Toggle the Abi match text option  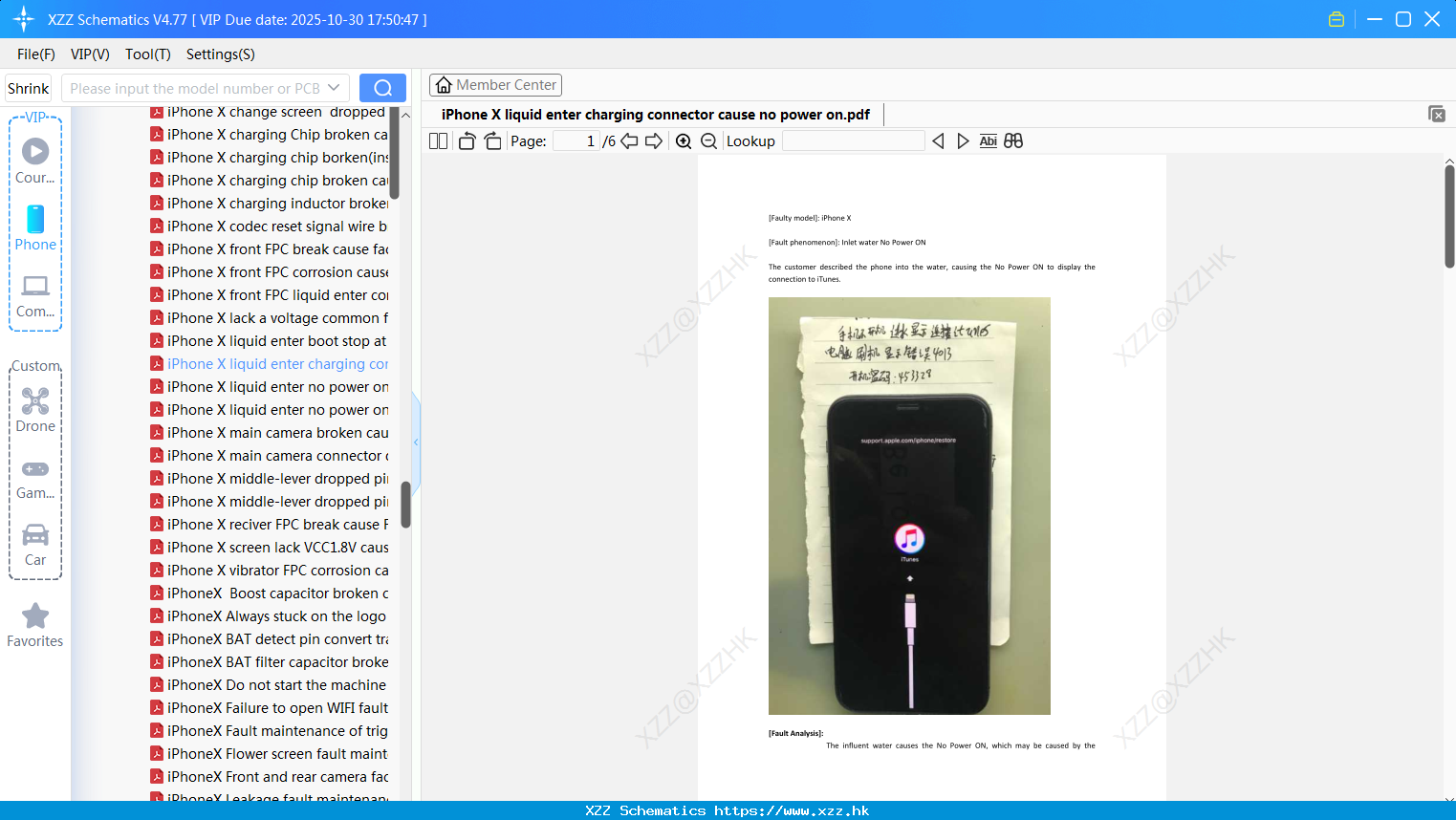tap(989, 141)
